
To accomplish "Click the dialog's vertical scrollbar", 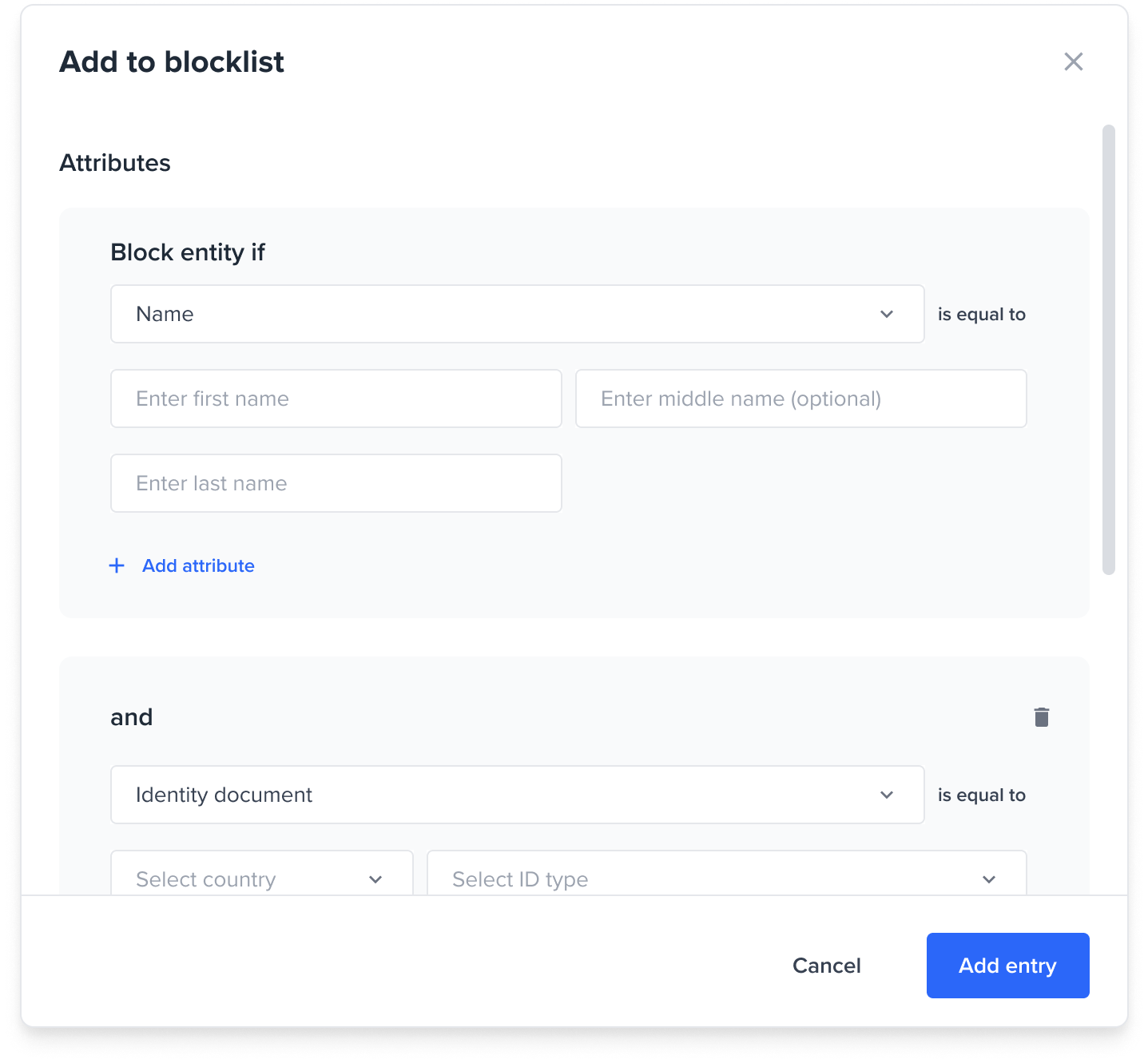I will tap(1108, 350).
